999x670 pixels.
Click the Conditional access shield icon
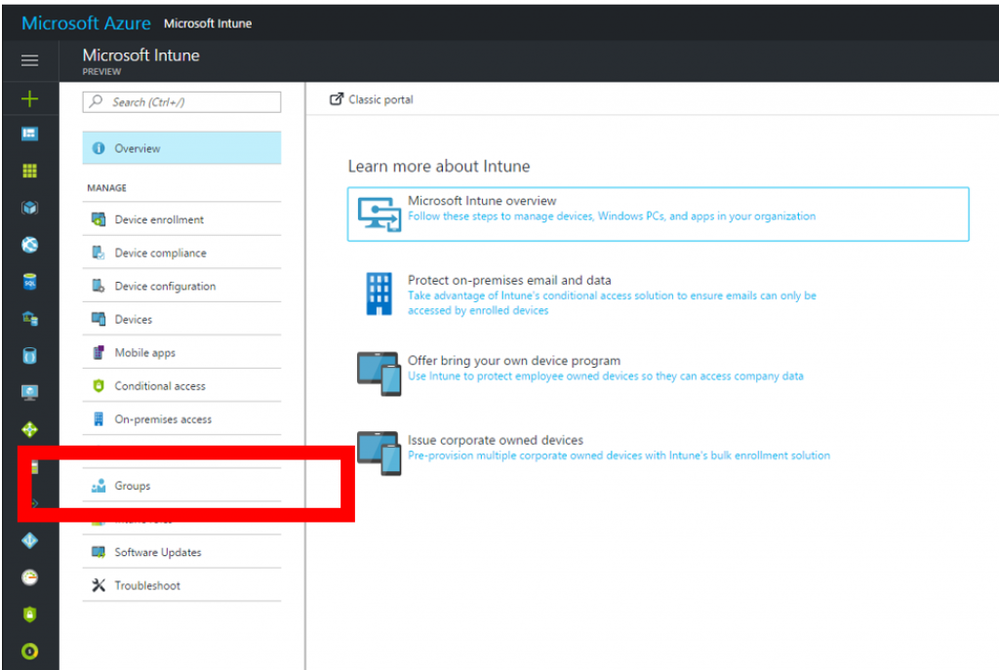click(x=98, y=385)
